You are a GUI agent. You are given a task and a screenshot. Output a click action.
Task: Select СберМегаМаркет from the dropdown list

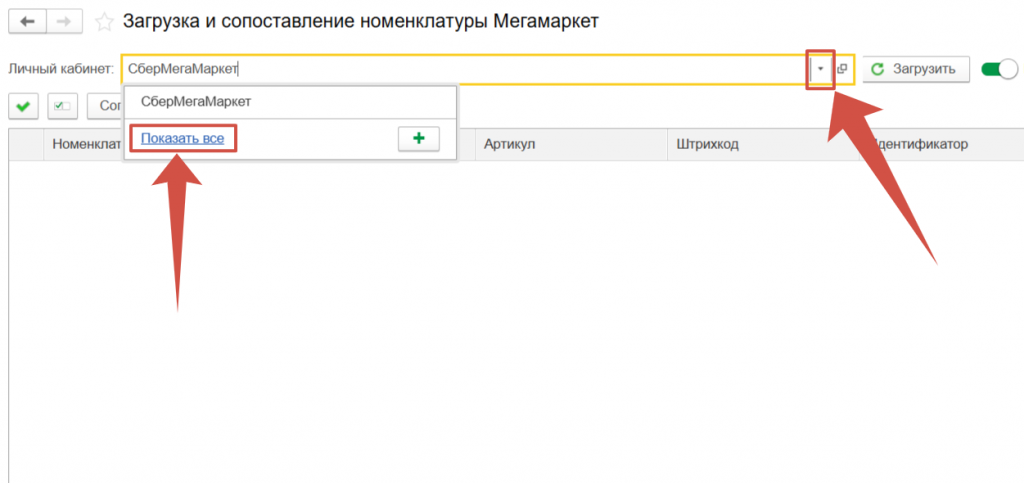click(x=196, y=101)
